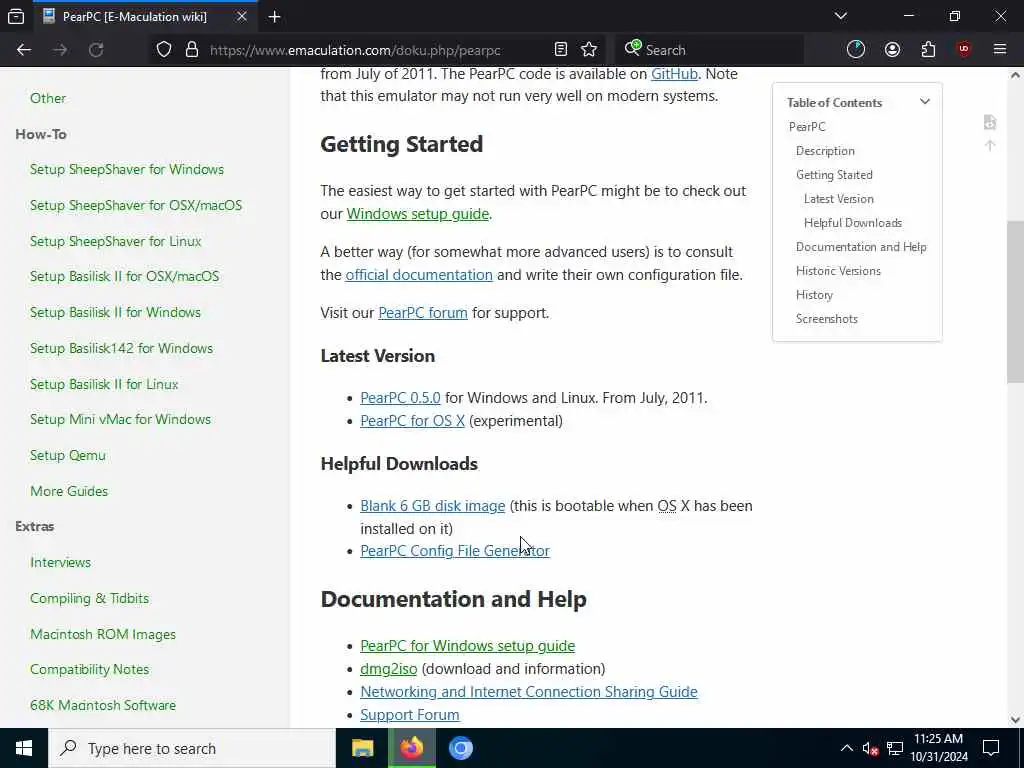Open the network tray icon

(x=895, y=748)
